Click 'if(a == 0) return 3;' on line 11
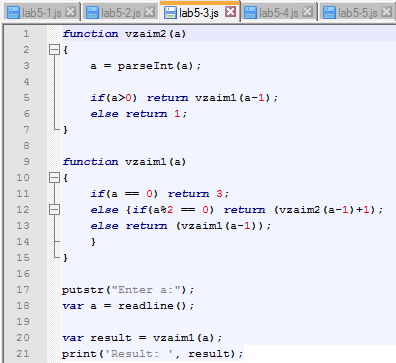 [160, 194]
